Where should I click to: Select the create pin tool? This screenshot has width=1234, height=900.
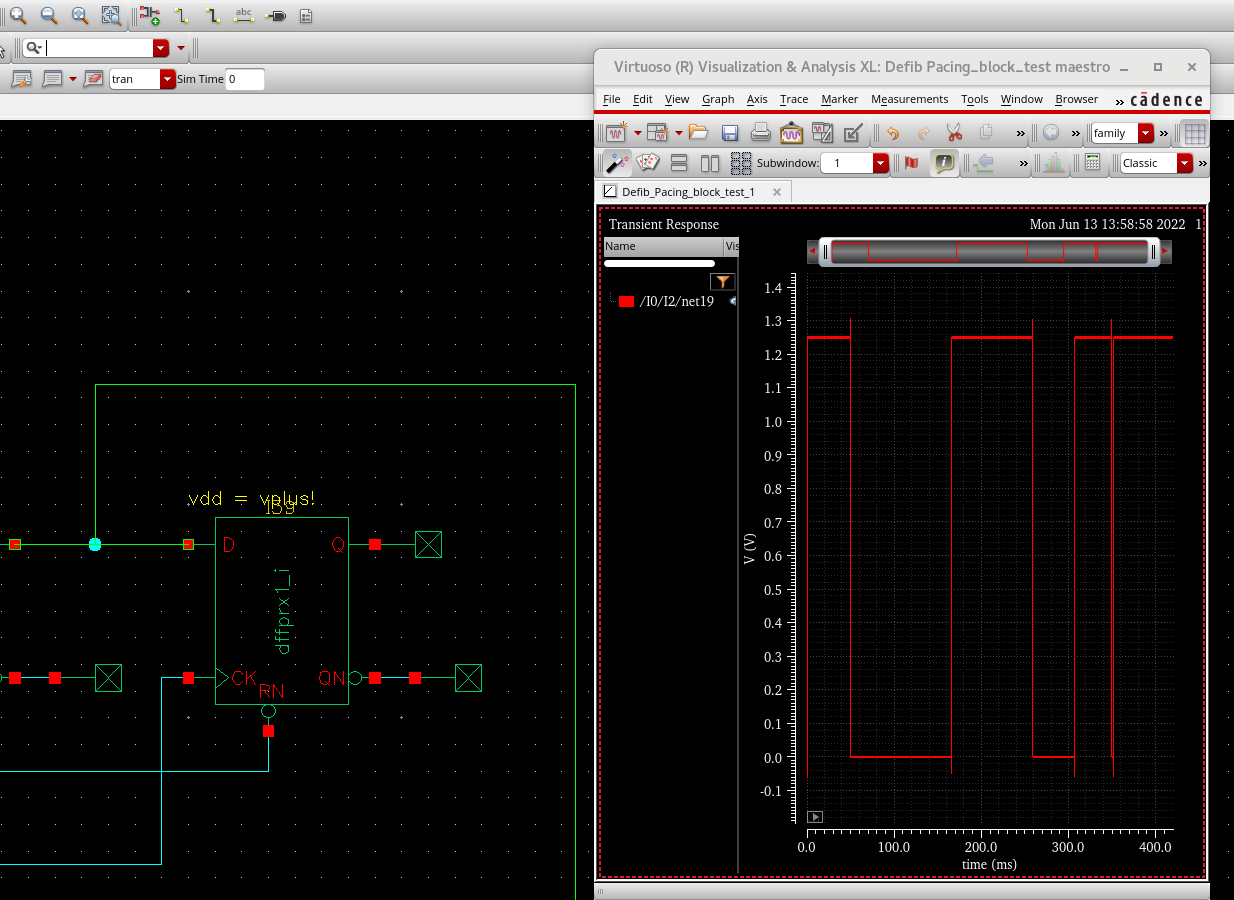coord(276,15)
